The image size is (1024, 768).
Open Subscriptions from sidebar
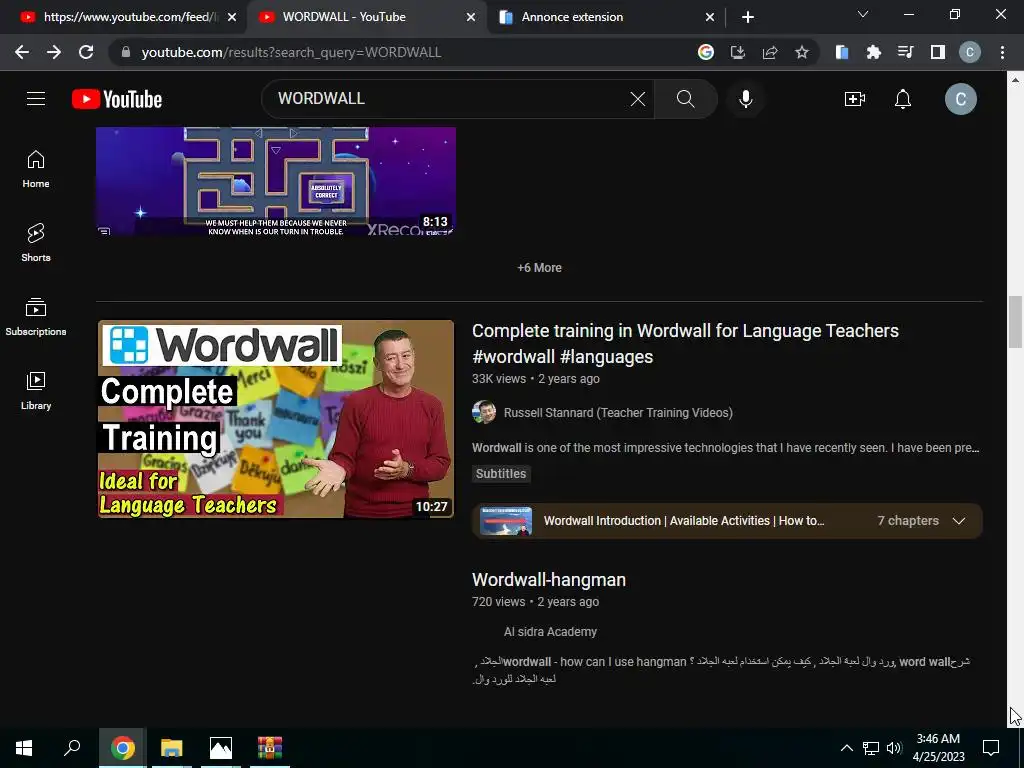(x=36, y=317)
